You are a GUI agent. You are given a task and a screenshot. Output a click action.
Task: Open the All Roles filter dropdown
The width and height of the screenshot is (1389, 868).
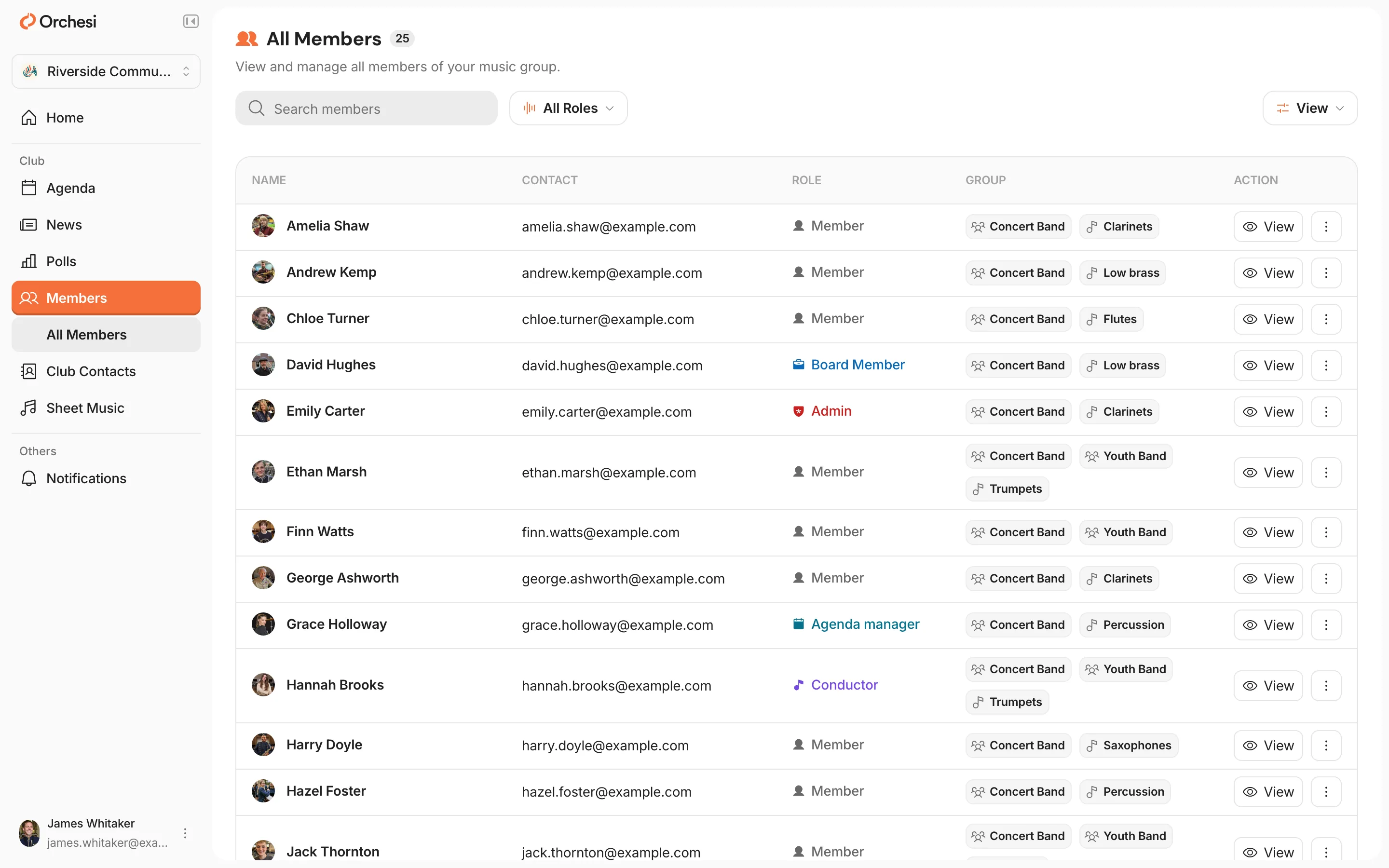click(x=568, y=108)
